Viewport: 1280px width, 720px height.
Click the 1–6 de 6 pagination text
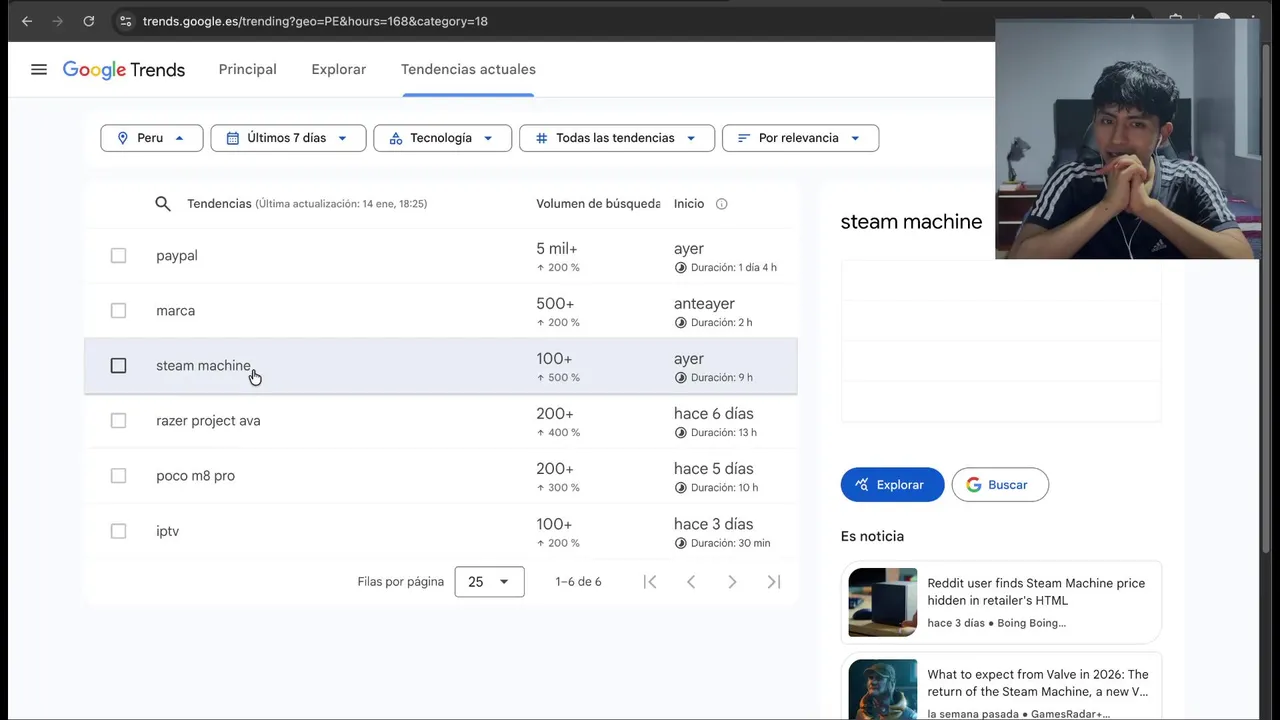coord(578,582)
